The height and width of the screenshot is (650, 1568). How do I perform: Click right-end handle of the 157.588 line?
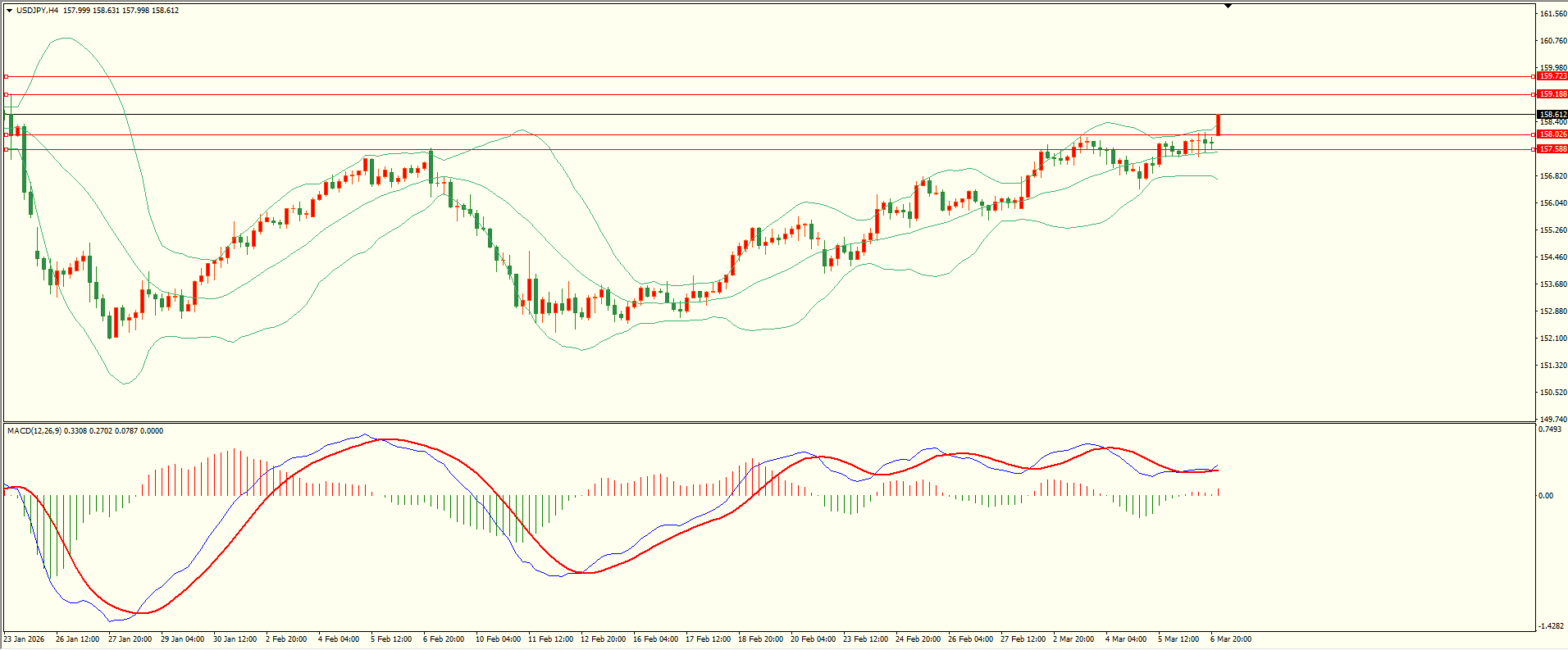pos(1534,149)
